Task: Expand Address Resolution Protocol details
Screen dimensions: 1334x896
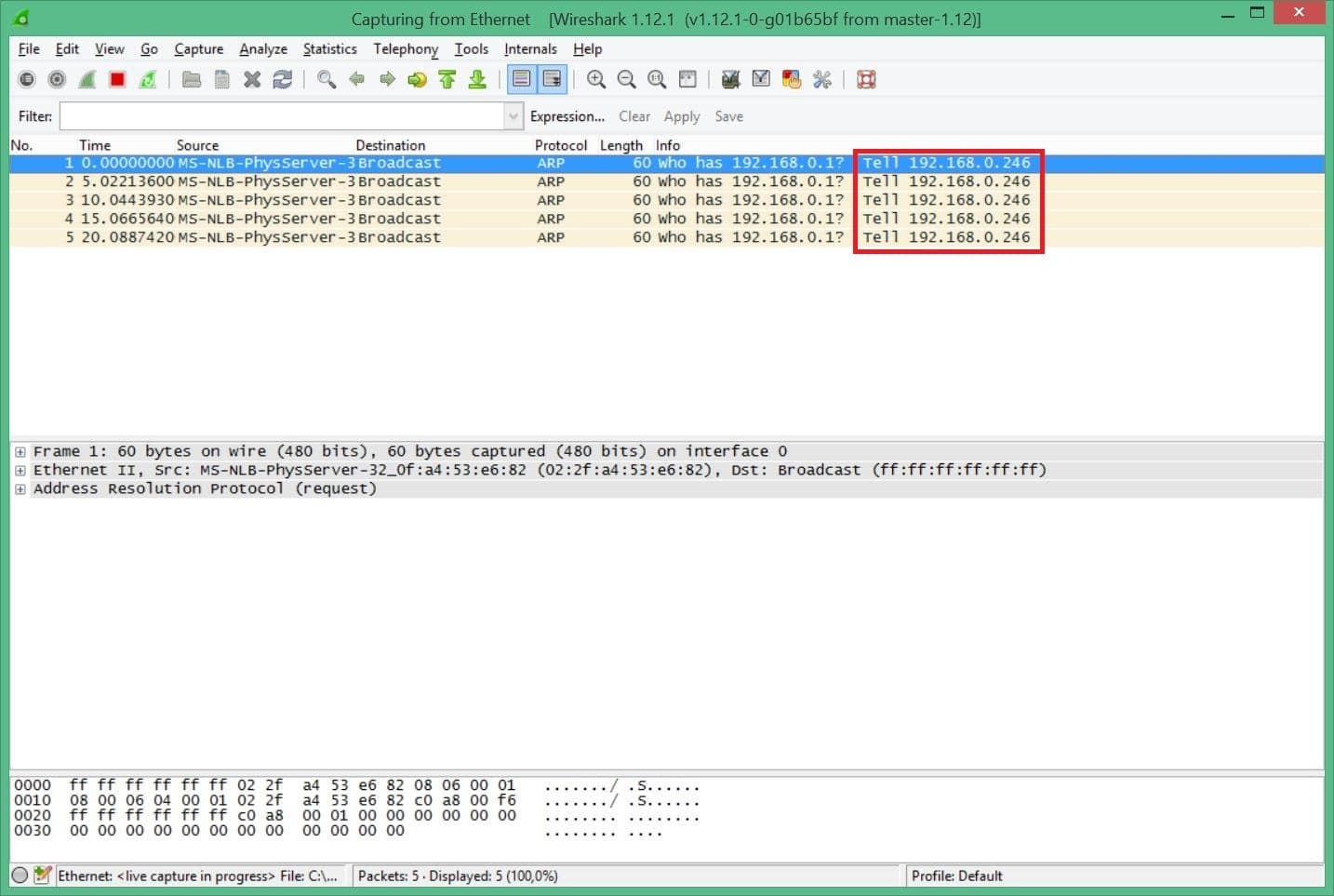Action: click(x=20, y=488)
